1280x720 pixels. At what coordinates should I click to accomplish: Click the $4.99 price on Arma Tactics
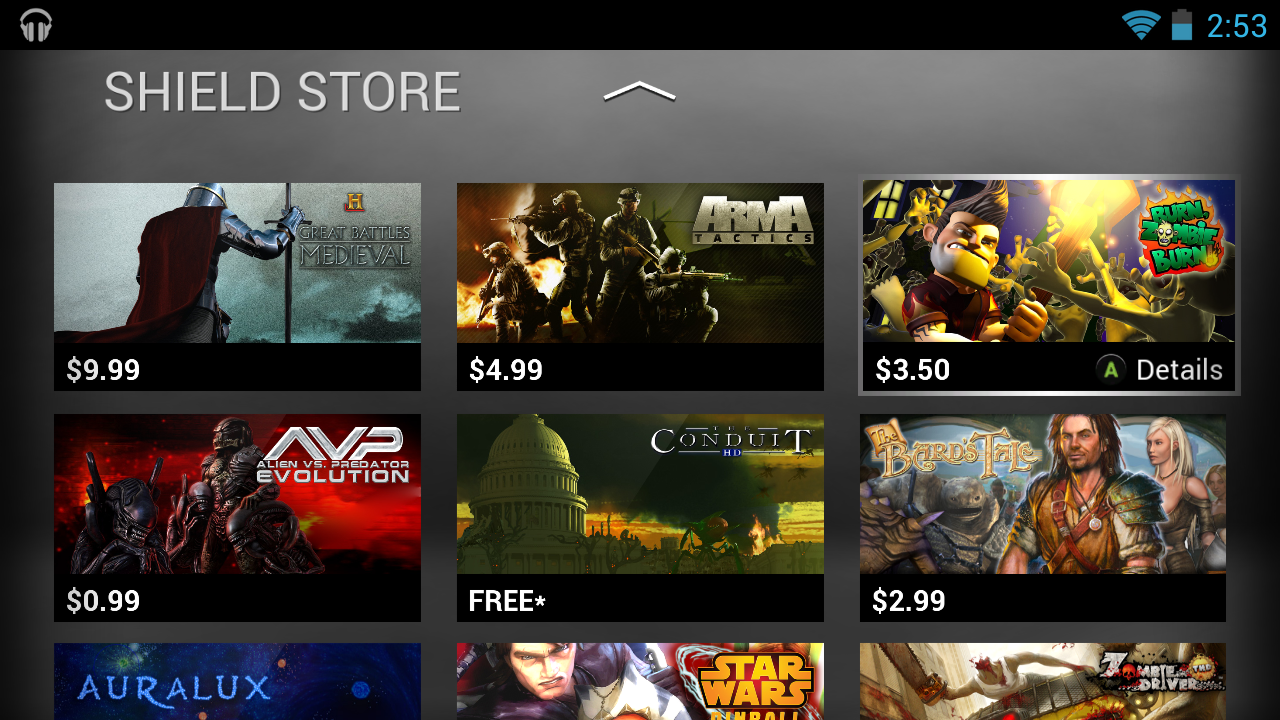point(506,370)
